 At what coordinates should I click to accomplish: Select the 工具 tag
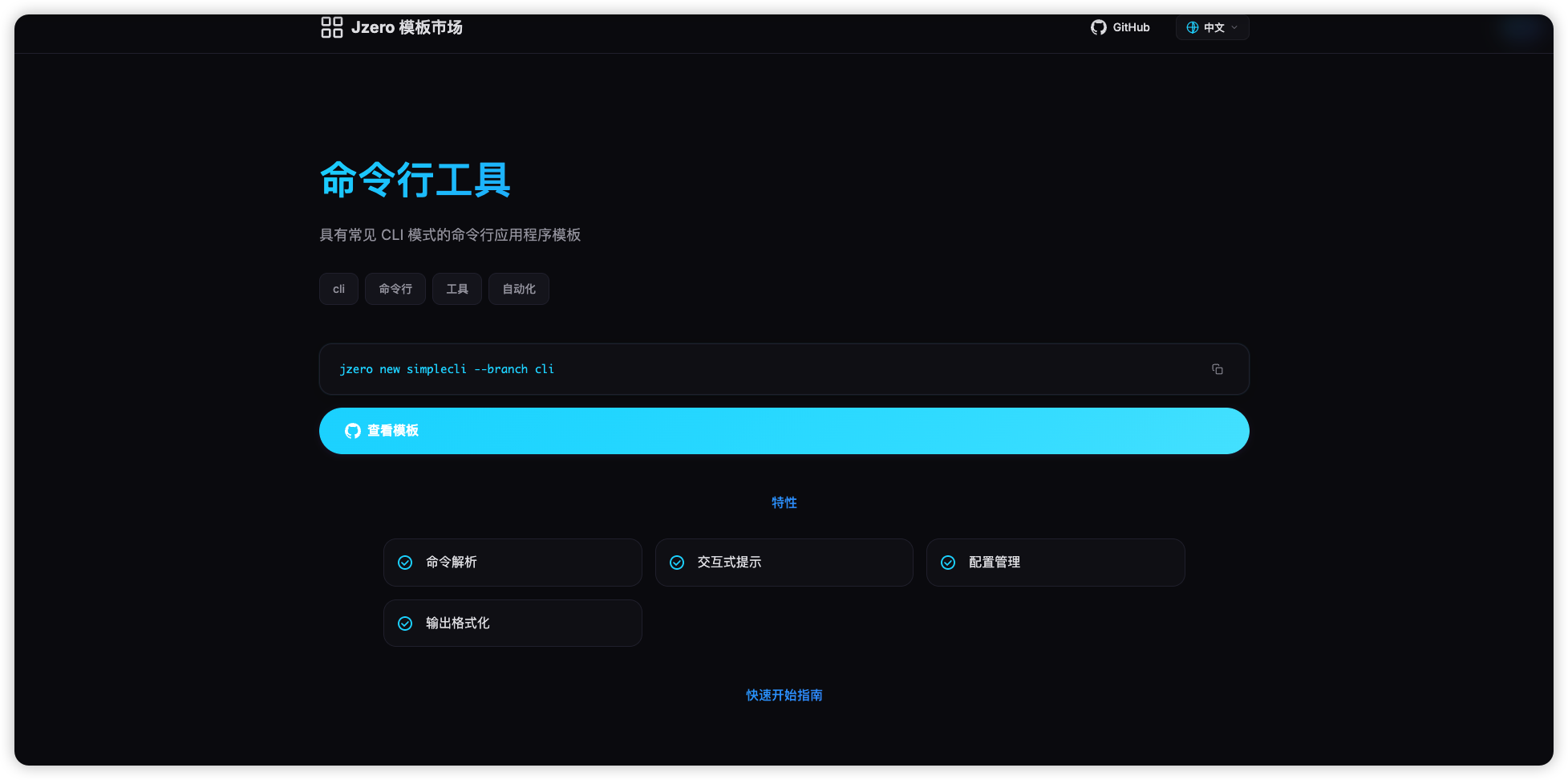pyautogui.click(x=457, y=289)
